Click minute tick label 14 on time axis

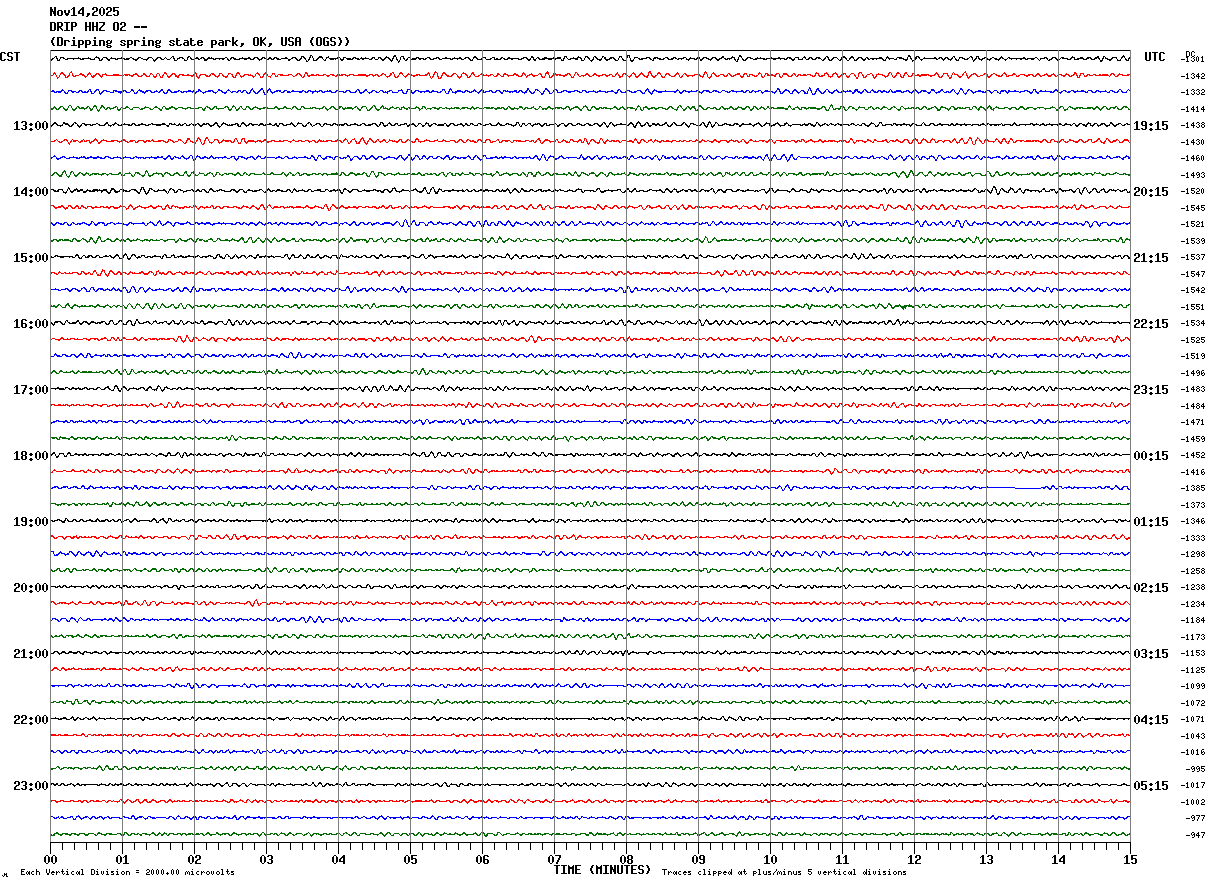tap(1058, 859)
